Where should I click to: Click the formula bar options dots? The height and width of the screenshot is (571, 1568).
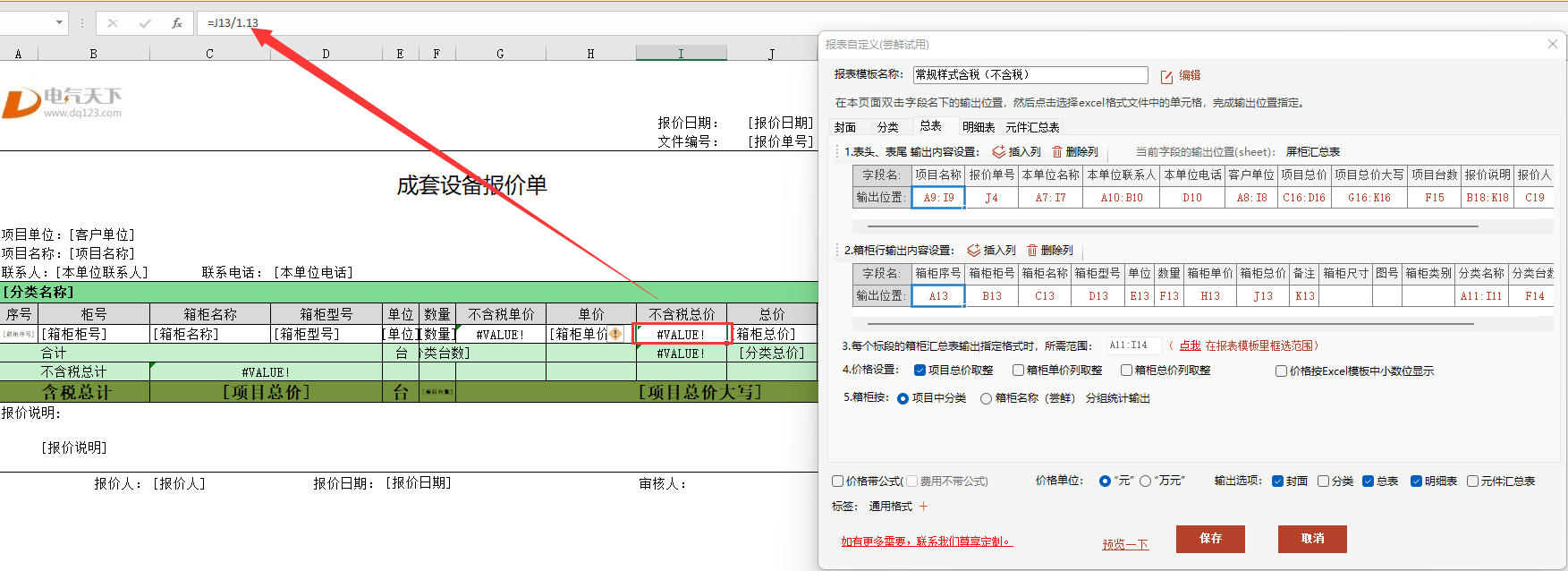pos(82,23)
